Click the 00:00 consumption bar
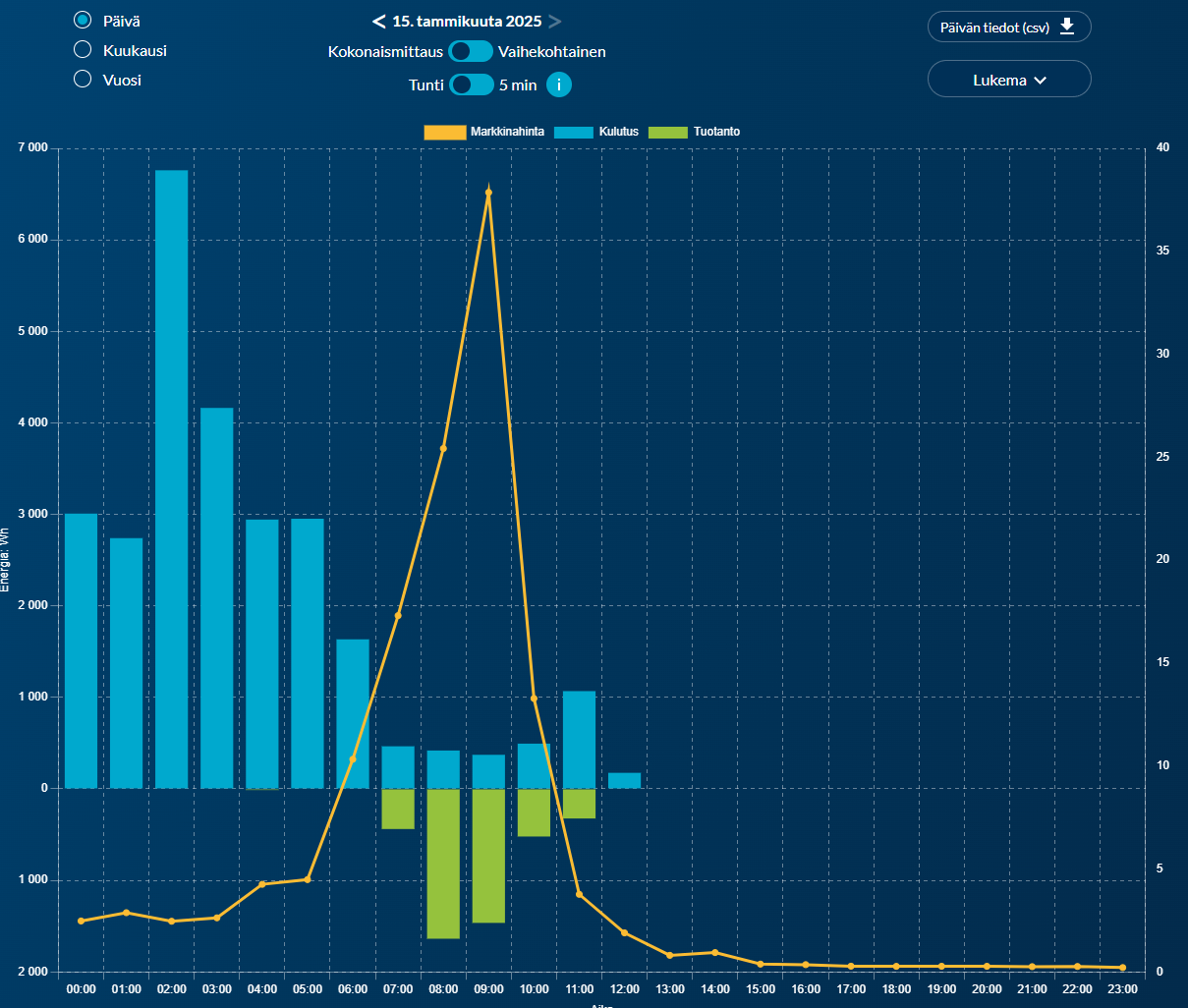The height and width of the screenshot is (1008, 1188). (82, 650)
